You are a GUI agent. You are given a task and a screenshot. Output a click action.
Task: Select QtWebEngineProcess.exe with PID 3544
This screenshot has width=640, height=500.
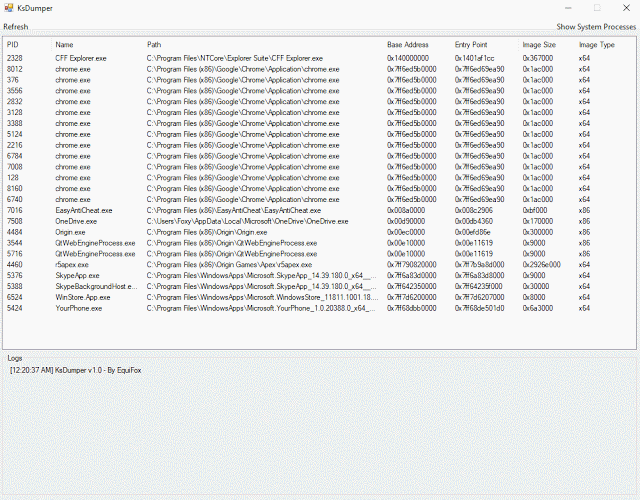[95, 243]
